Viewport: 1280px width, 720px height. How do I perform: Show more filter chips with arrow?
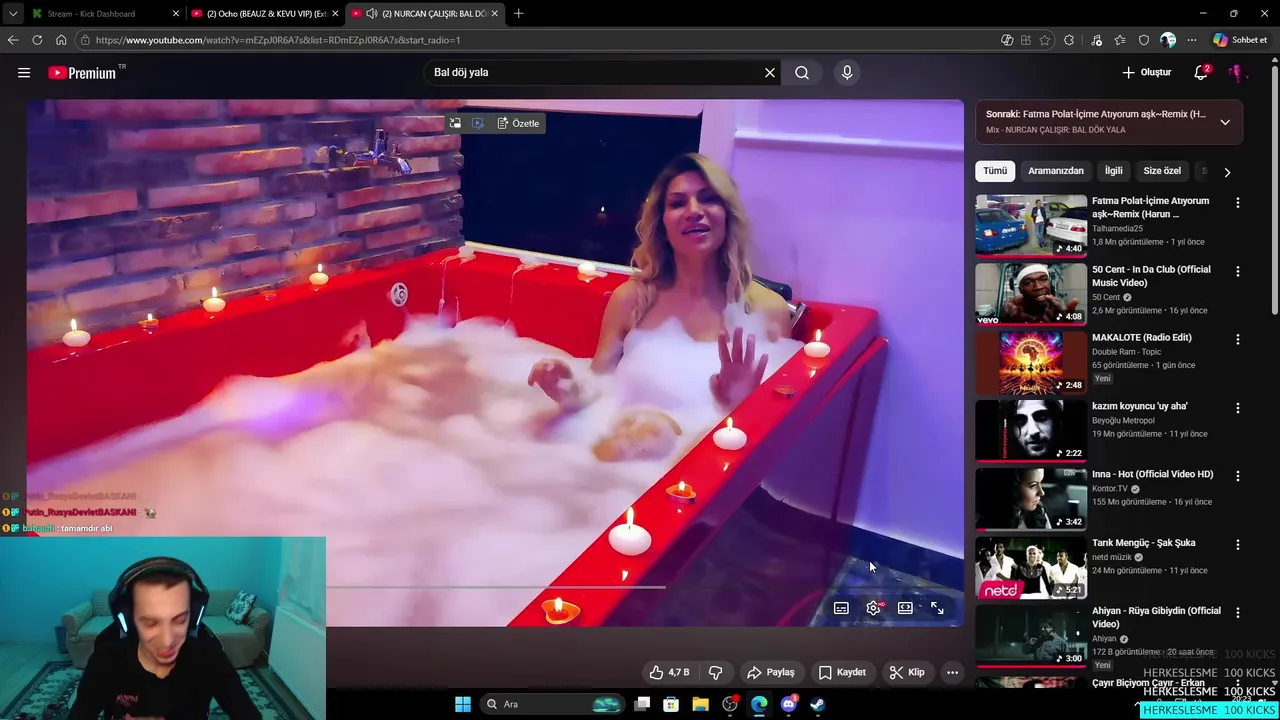1227,172
